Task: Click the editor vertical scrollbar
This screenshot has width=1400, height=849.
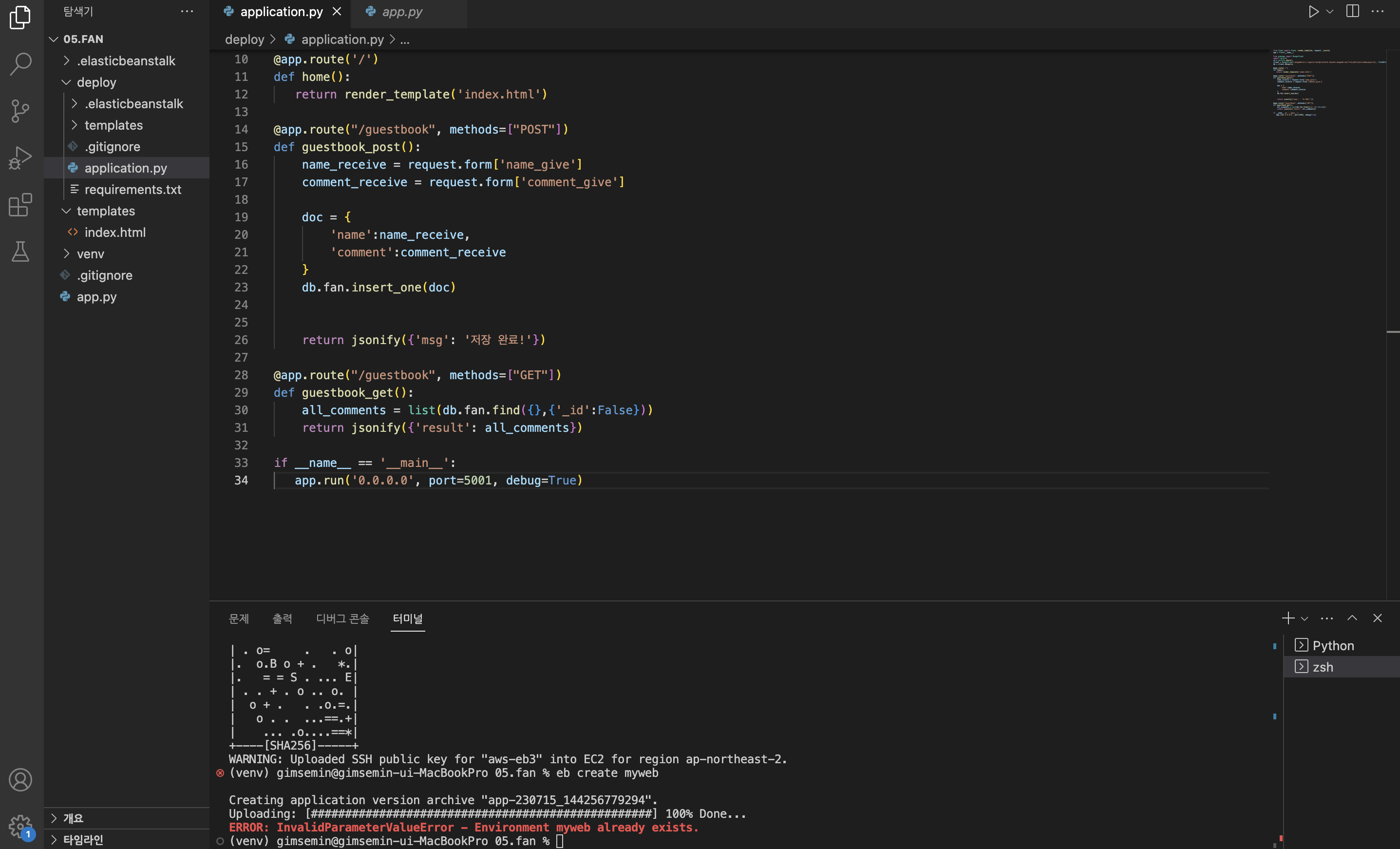Action: pos(1393,324)
